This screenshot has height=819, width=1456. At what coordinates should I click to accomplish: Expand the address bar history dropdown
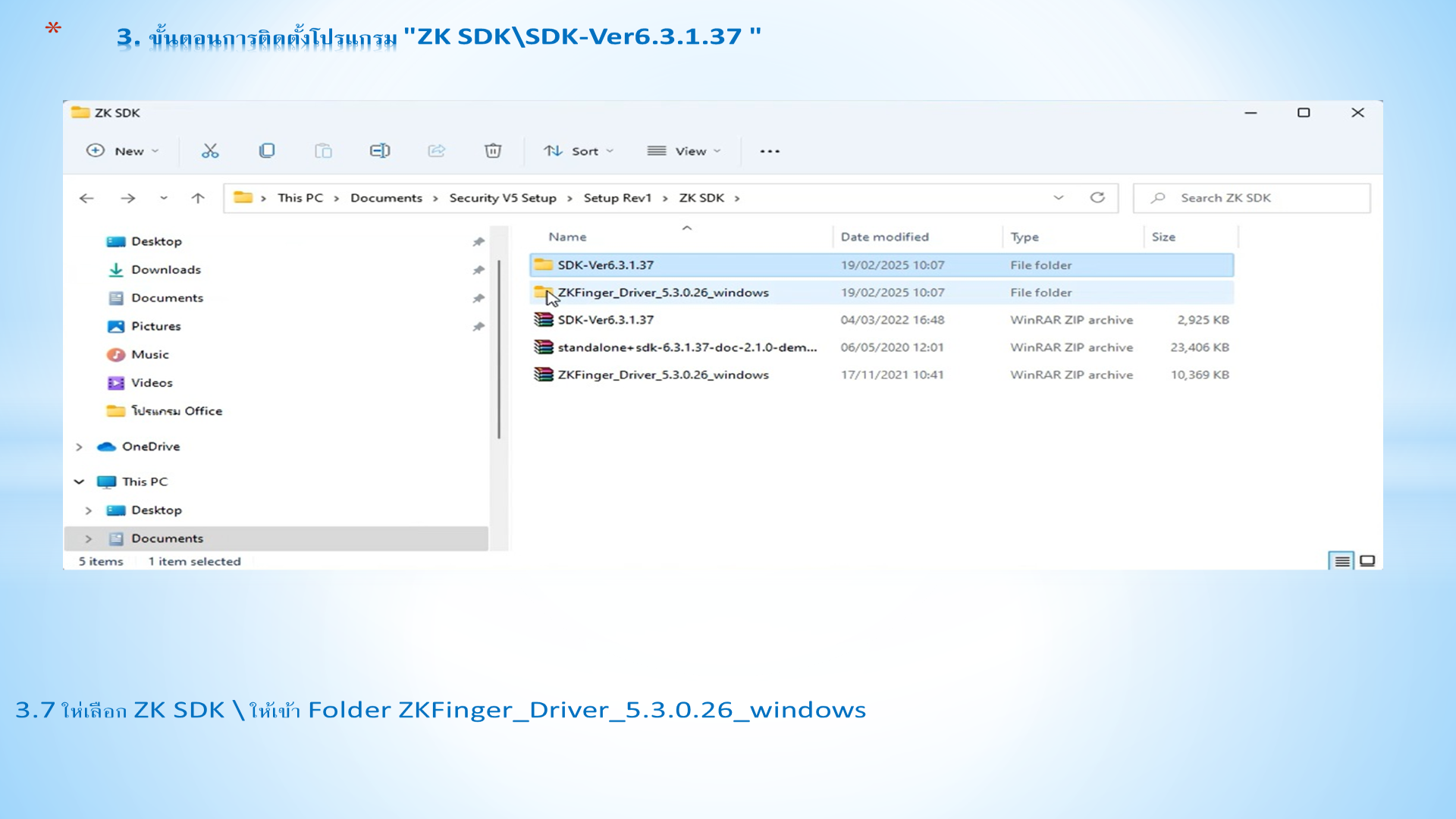point(1059,198)
